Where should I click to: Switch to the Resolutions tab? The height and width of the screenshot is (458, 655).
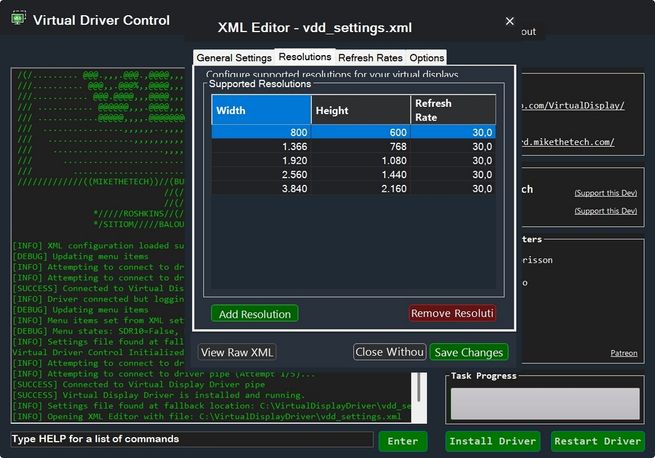pos(305,57)
